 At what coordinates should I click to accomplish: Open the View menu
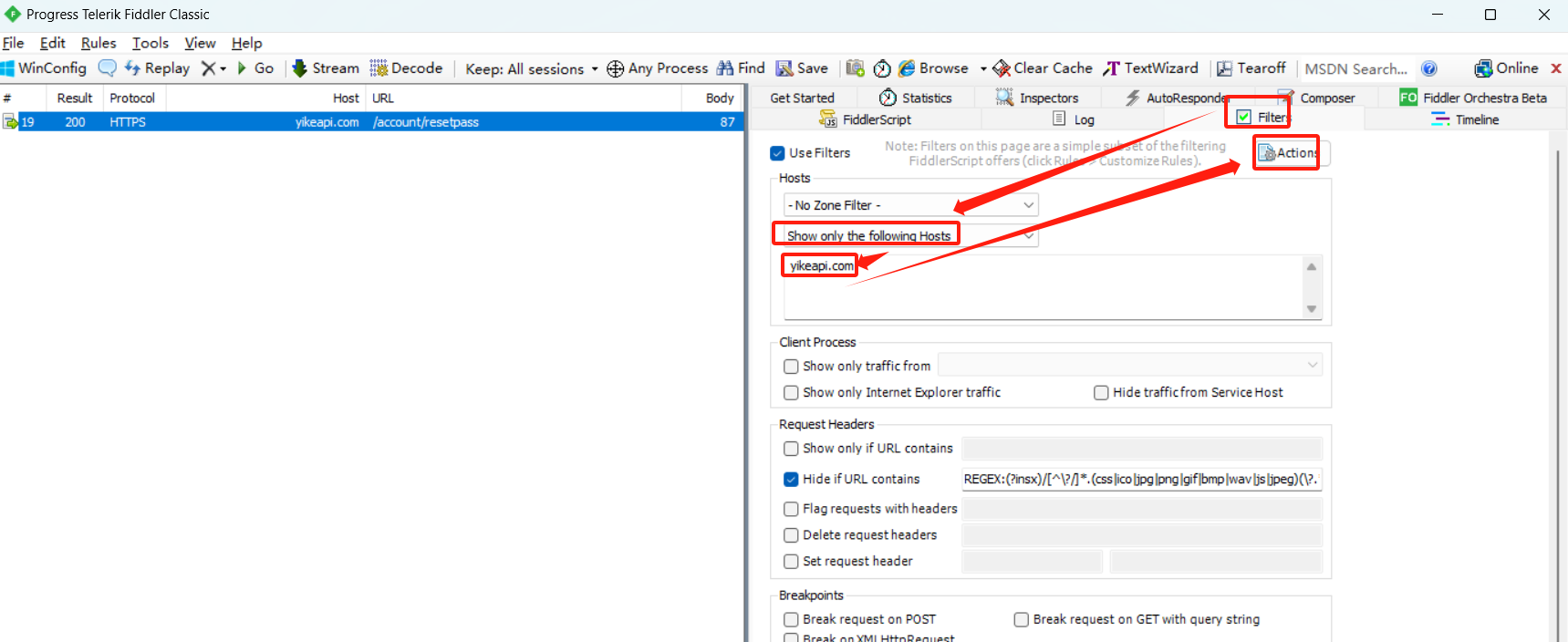[x=200, y=43]
